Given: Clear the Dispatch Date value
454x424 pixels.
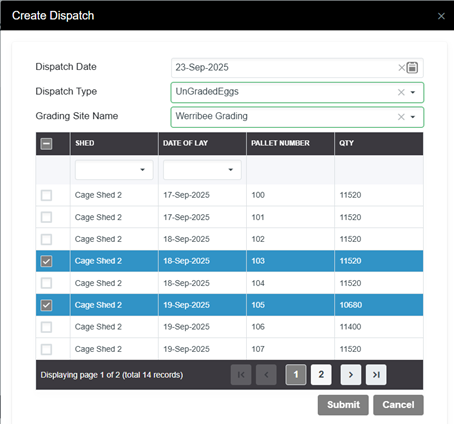Looking at the screenshot, I should coord(401,68).
